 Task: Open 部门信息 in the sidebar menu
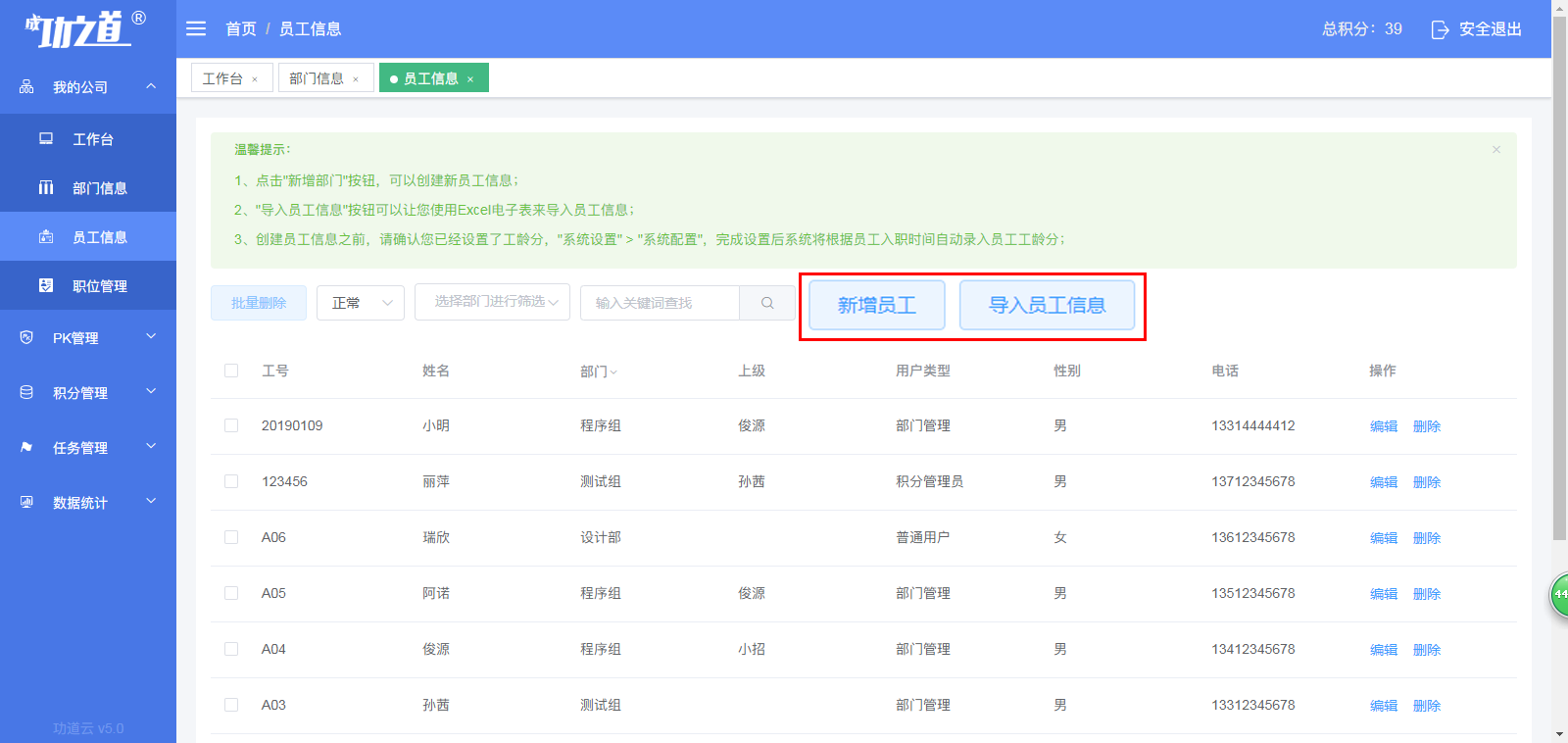tap(88, 187)
